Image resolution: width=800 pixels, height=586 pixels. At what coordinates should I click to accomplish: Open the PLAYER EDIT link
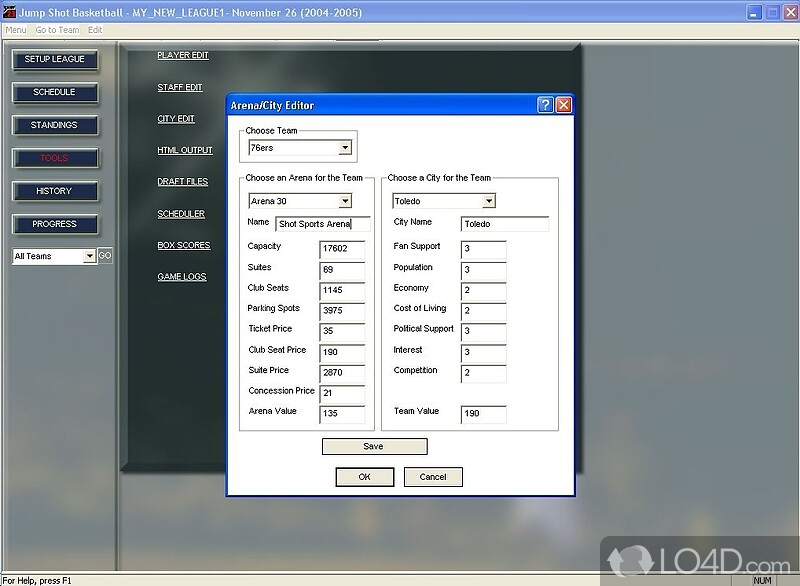182,56
